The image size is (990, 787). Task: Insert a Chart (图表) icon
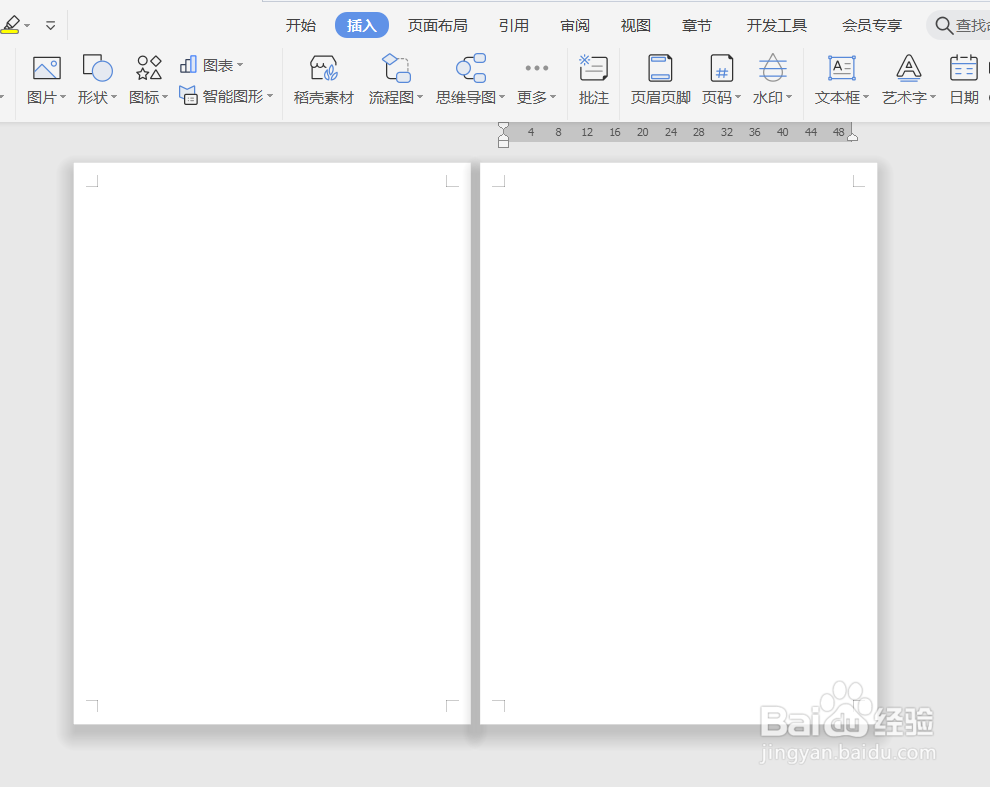tap(188, 64)
